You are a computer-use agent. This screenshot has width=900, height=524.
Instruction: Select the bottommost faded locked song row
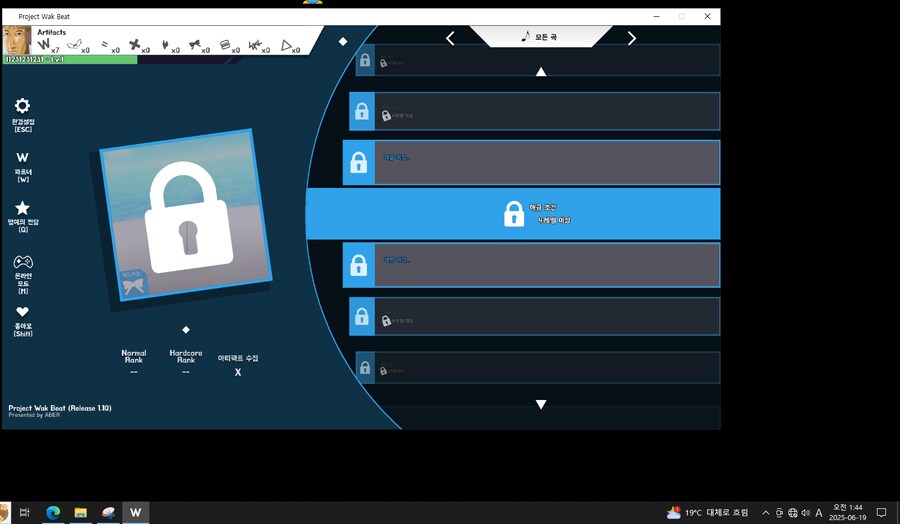coord(538,367)
